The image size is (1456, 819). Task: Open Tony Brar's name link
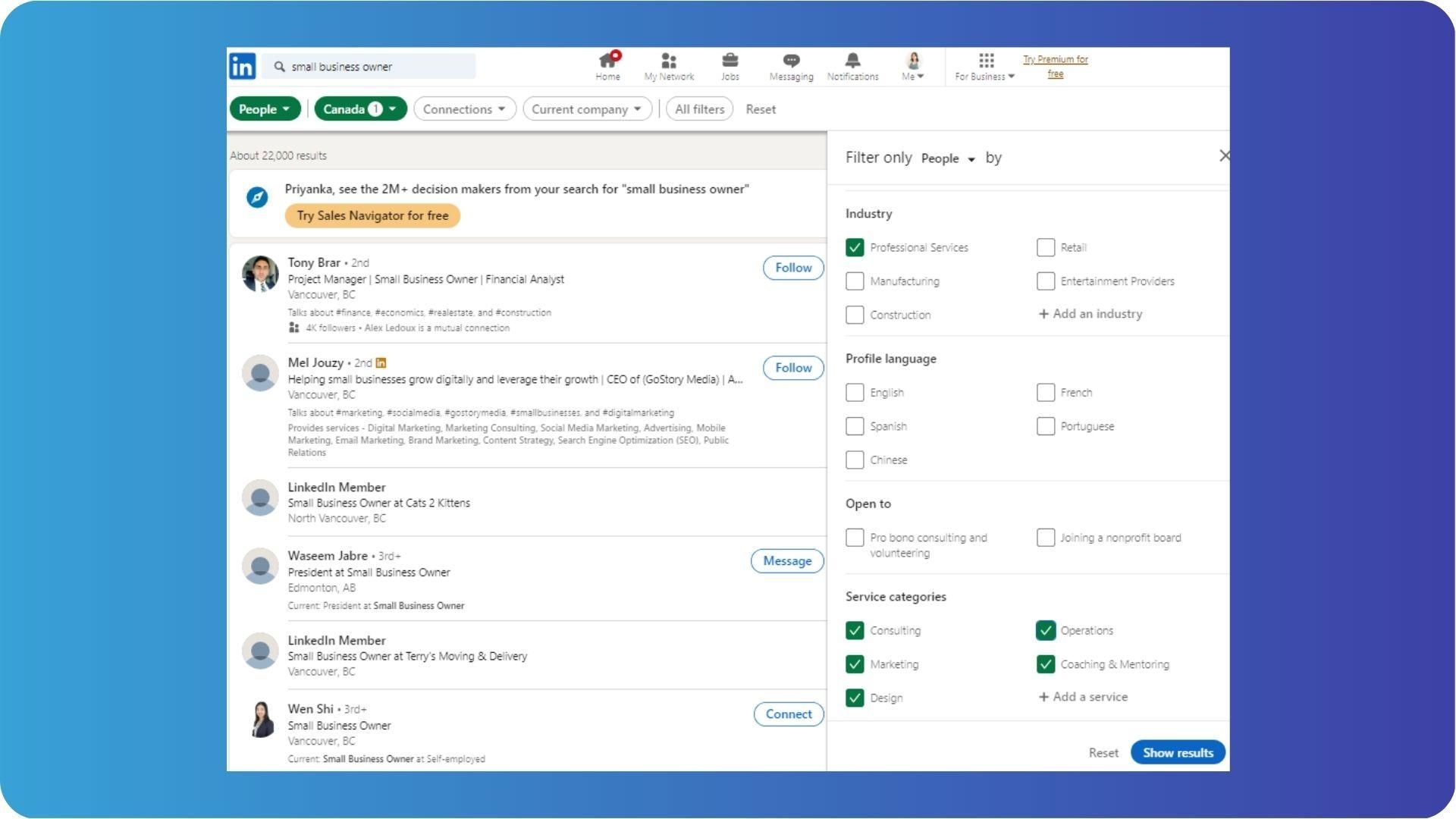point(314,262)
